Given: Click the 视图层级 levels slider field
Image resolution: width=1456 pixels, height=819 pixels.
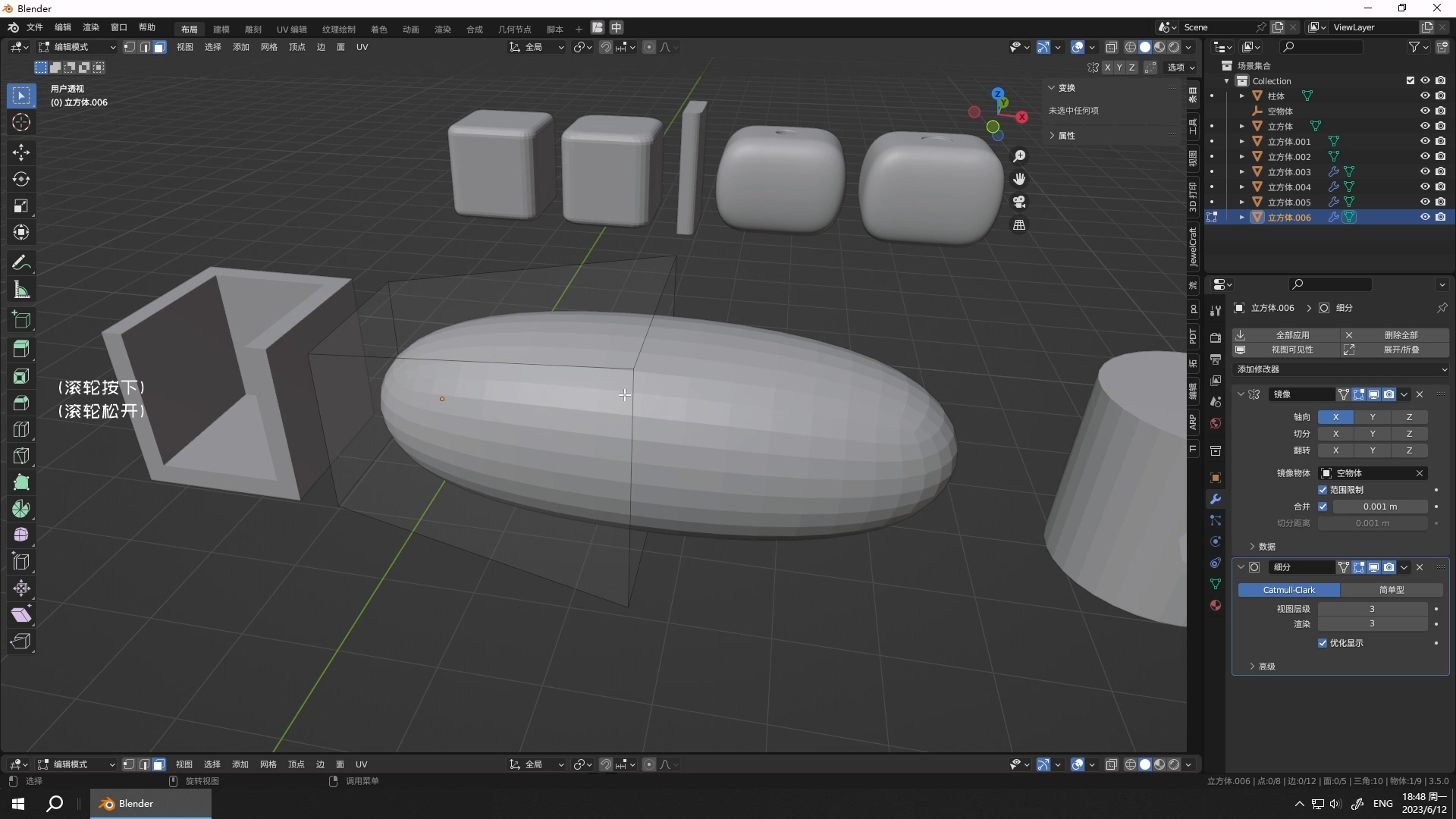Looking at the screenshot, I should [x=1372, y=609].
